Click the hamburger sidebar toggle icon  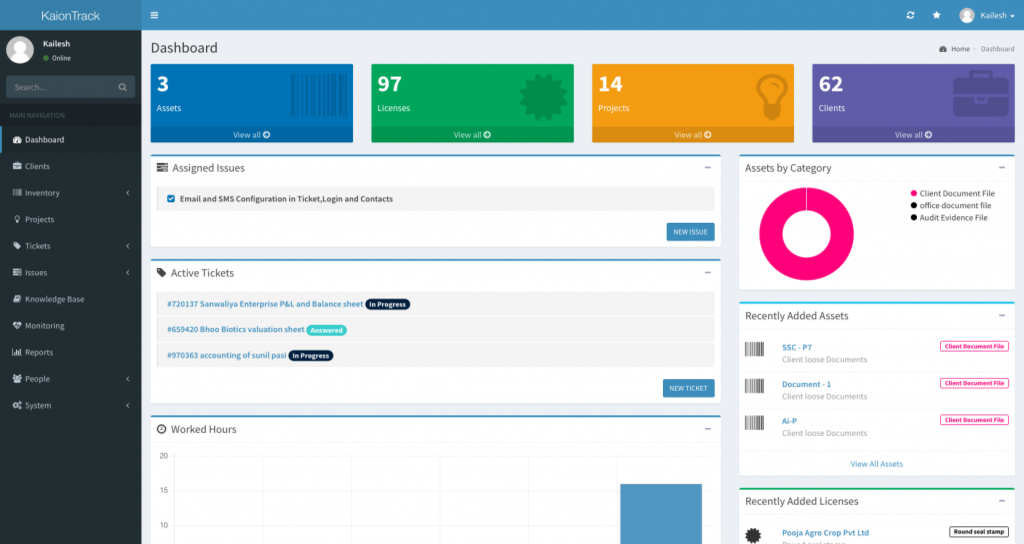[154, 15]
